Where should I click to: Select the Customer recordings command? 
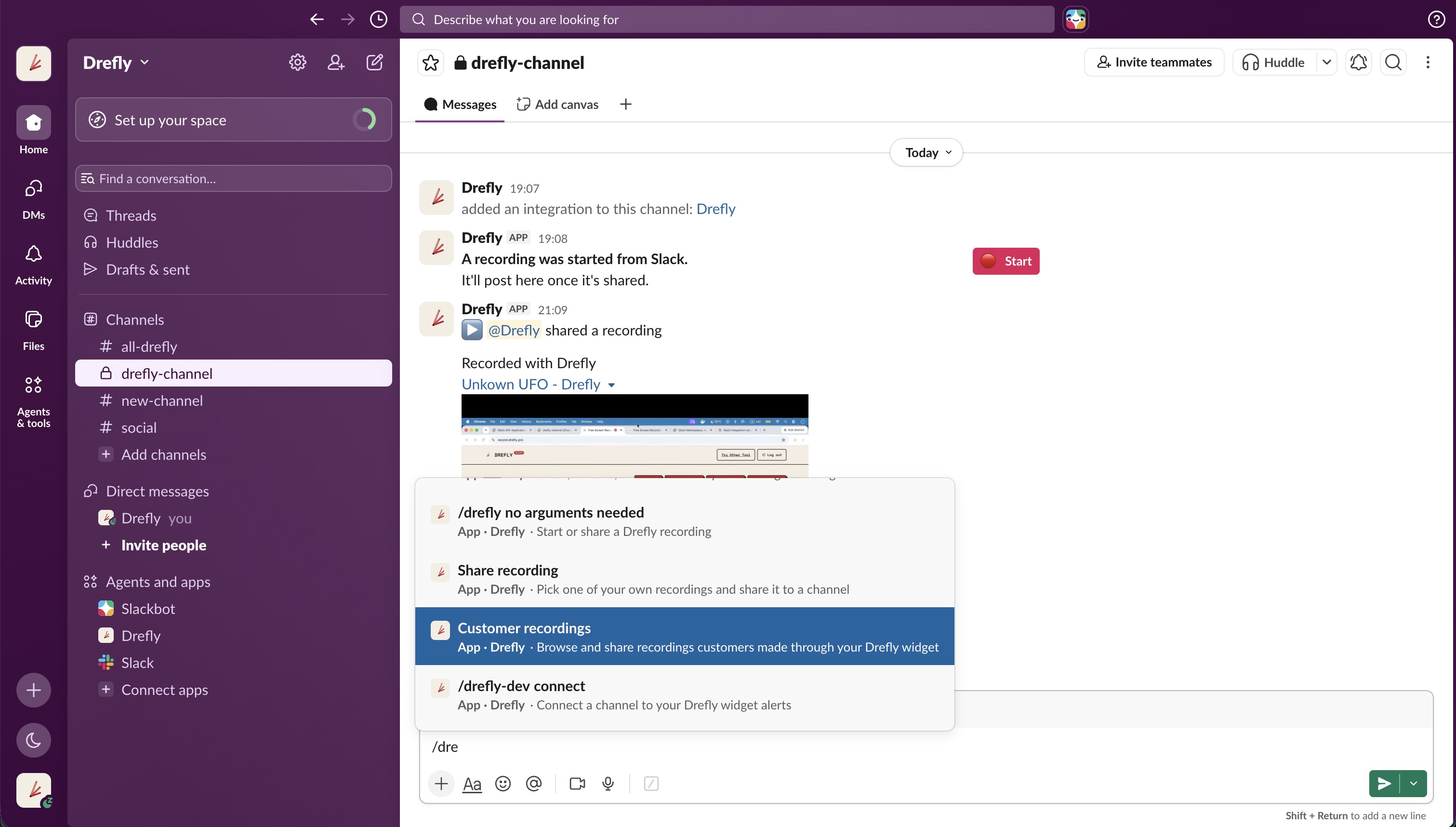coord(685,636)
